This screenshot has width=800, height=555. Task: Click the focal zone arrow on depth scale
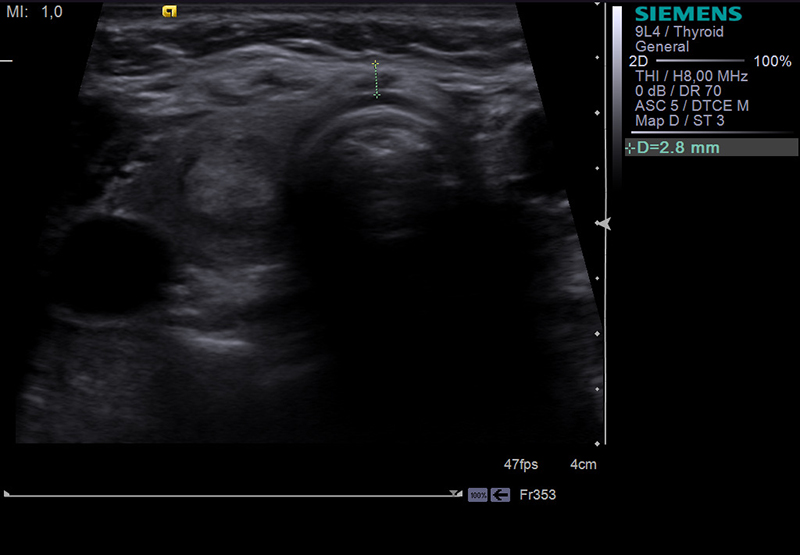pyautogui.click(x=603, y=223)
